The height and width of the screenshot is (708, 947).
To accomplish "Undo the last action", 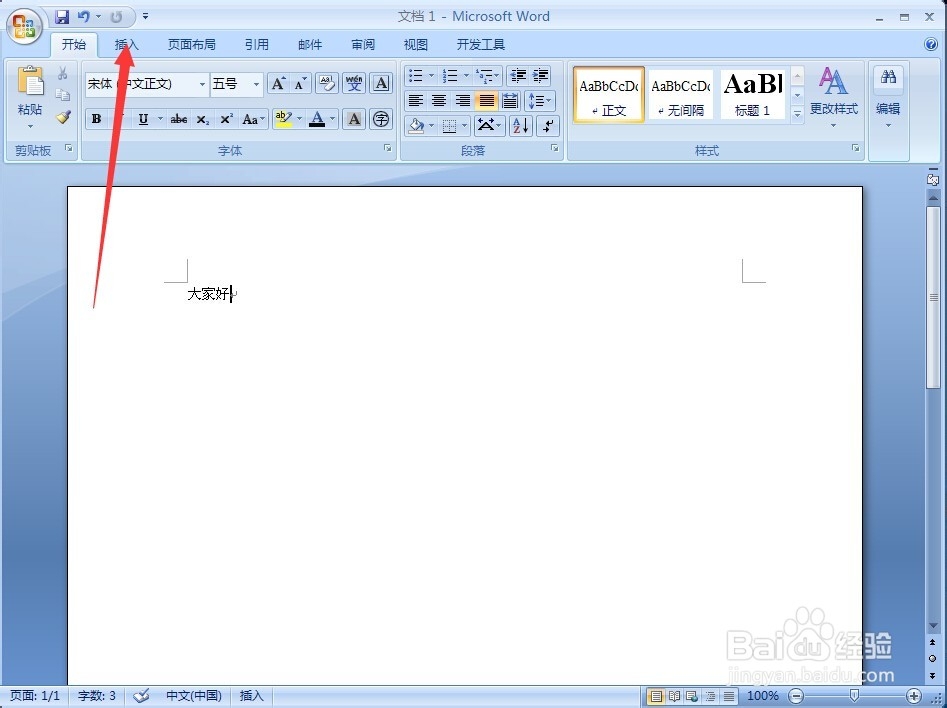I will click(84, 17).
